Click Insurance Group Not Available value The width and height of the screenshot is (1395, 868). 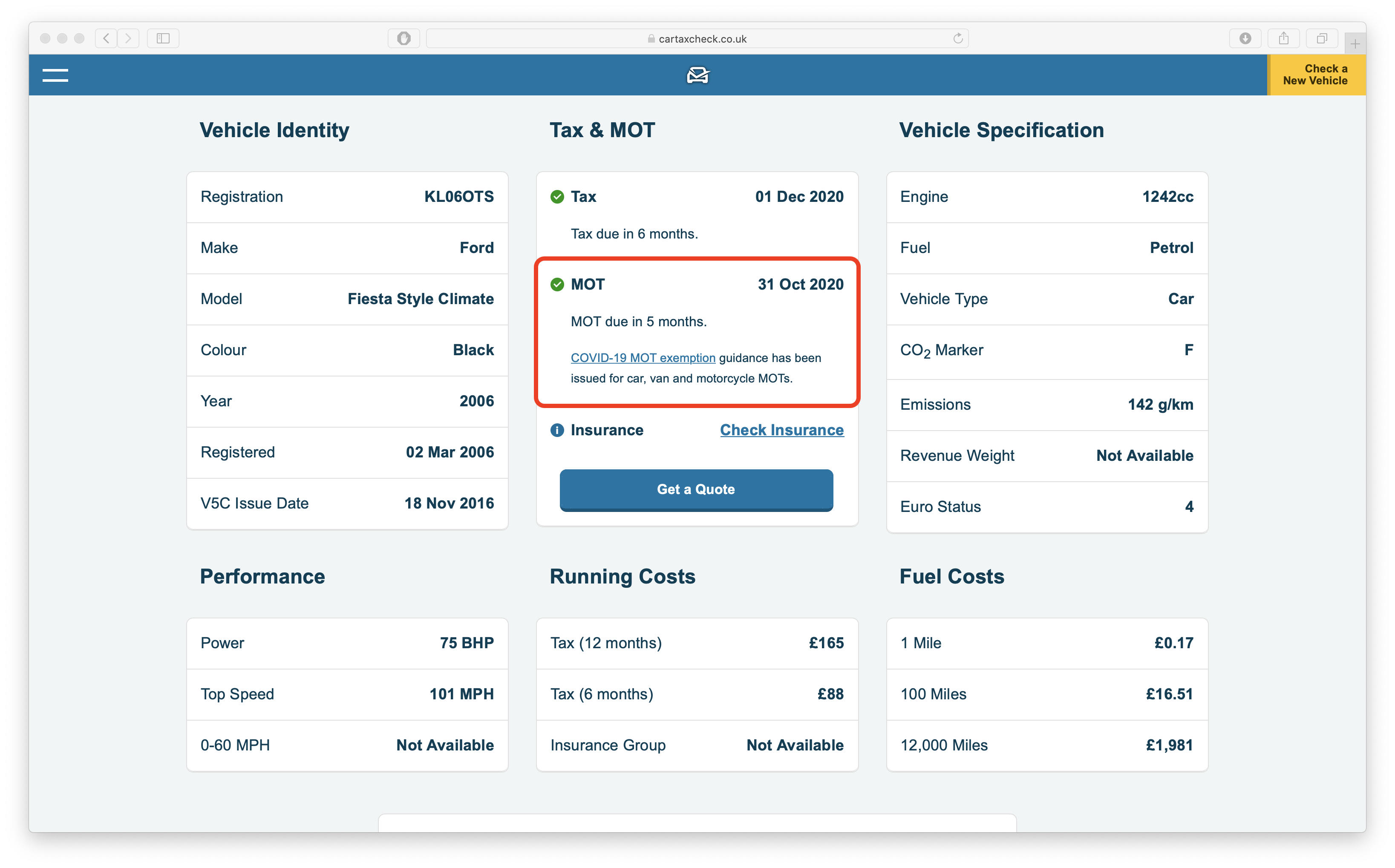click(795, 745)
